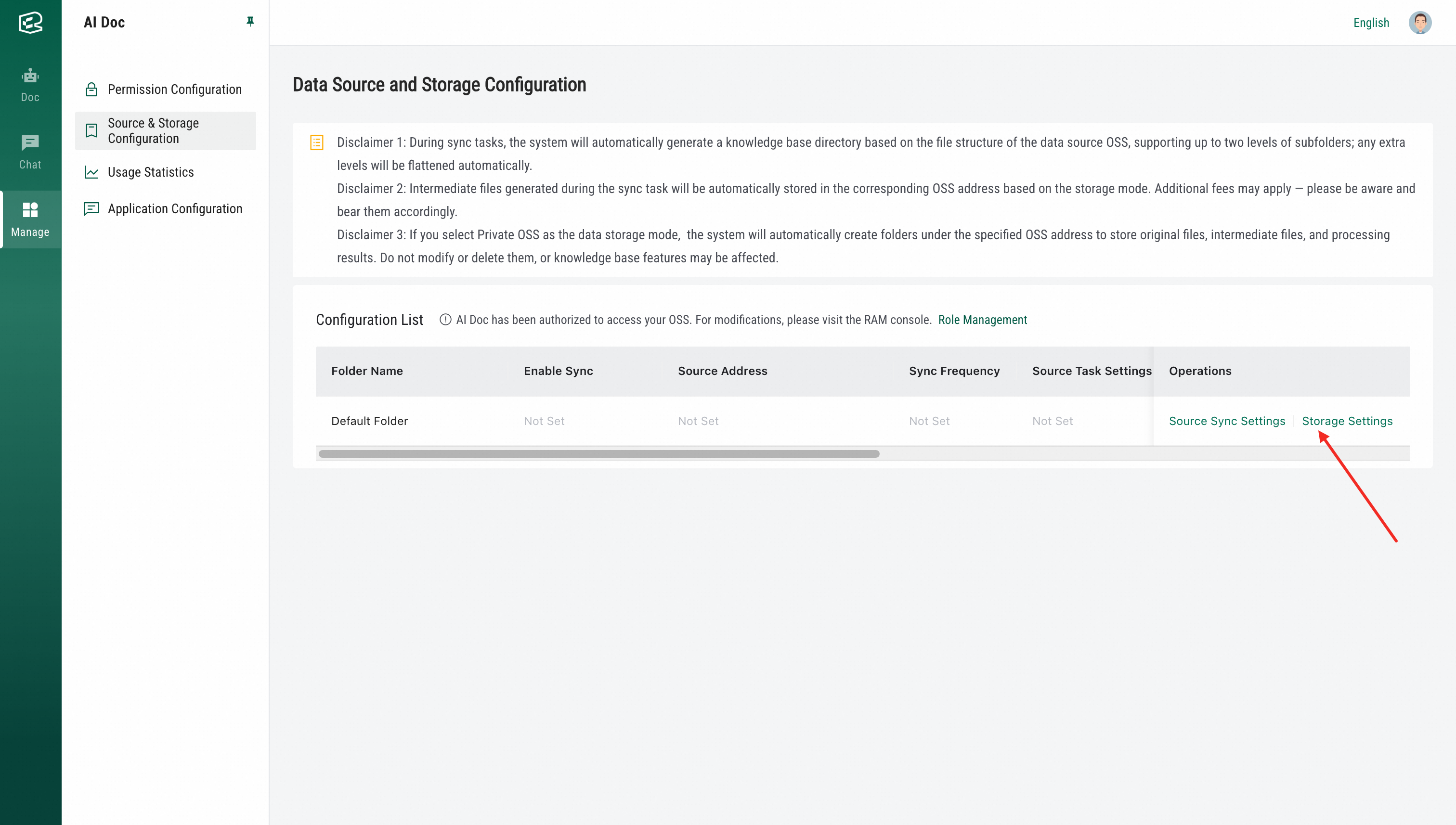Click the Usage Statistics chart icon
This screenshot has height=825, width=1456.
click(x=91, y=172)
